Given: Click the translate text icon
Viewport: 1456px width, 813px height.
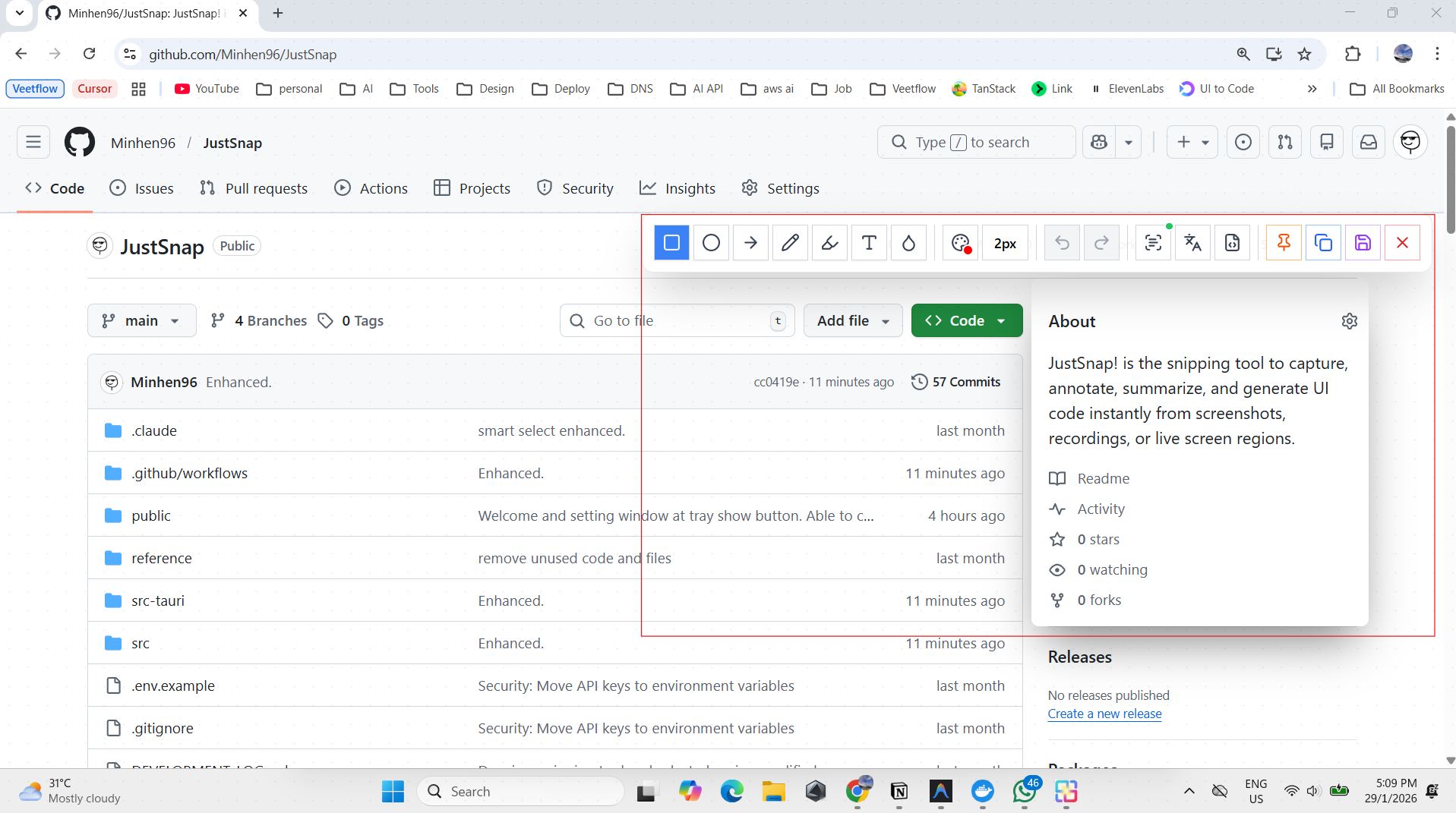Looking at the screenshot, I should [1192, 243].
